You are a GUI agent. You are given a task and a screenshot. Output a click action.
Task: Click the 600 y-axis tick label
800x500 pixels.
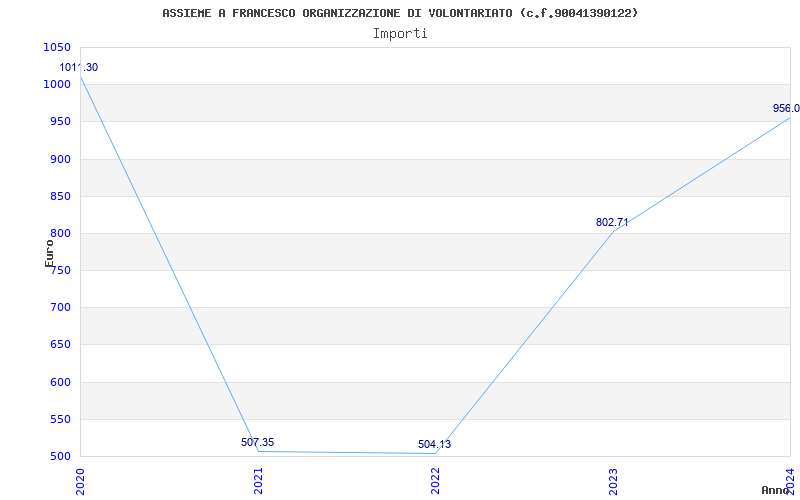click(x=60, y=382)
